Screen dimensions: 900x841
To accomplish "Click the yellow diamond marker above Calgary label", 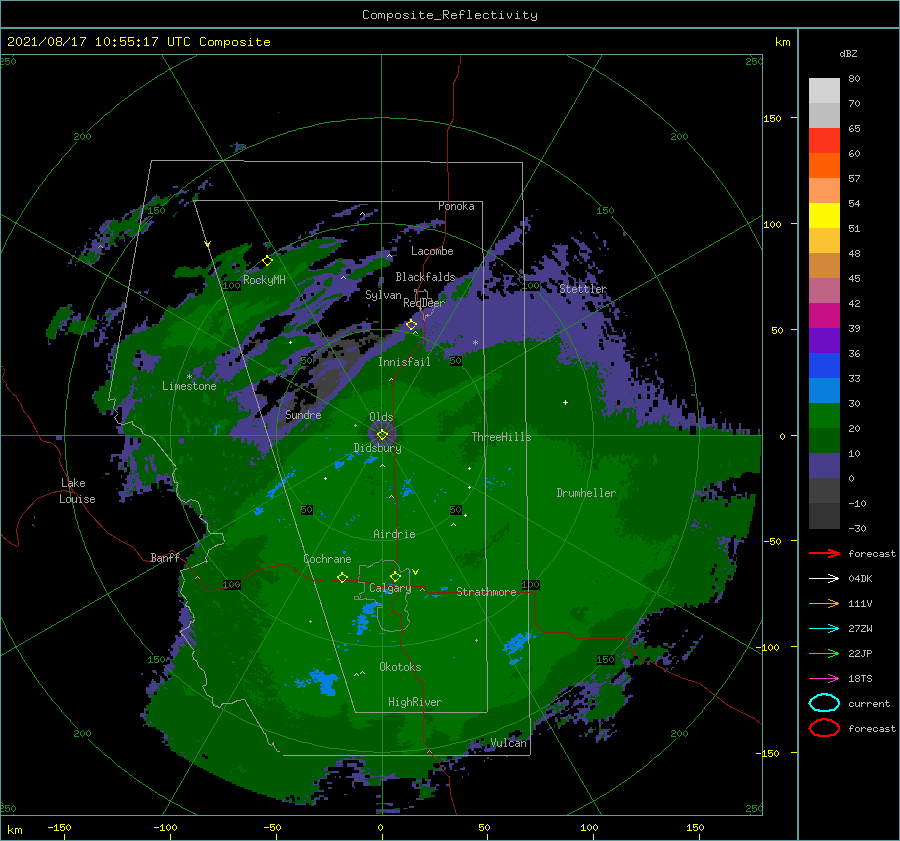I will 395,576.
